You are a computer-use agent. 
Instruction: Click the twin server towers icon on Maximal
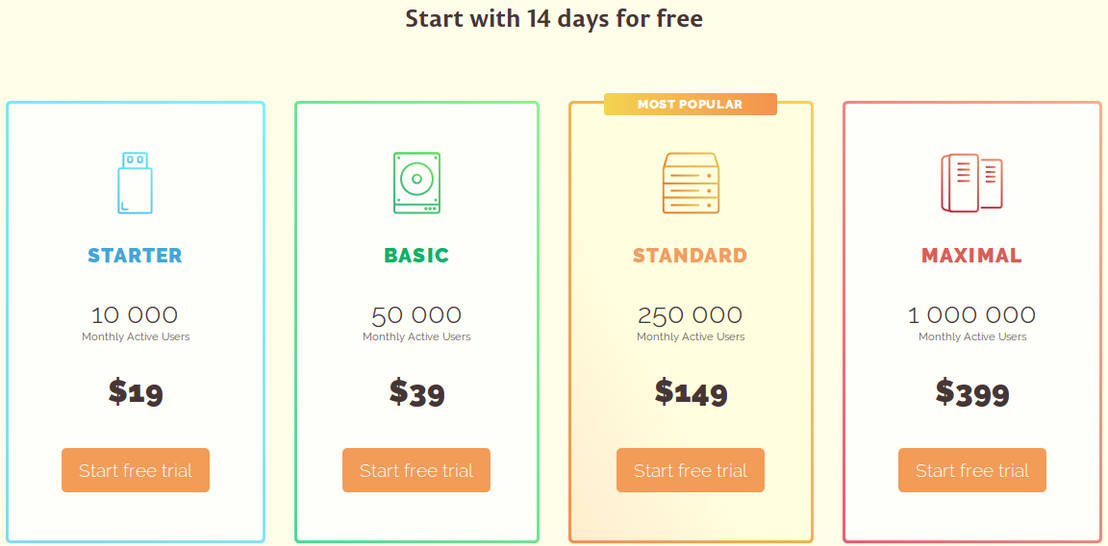971,182
